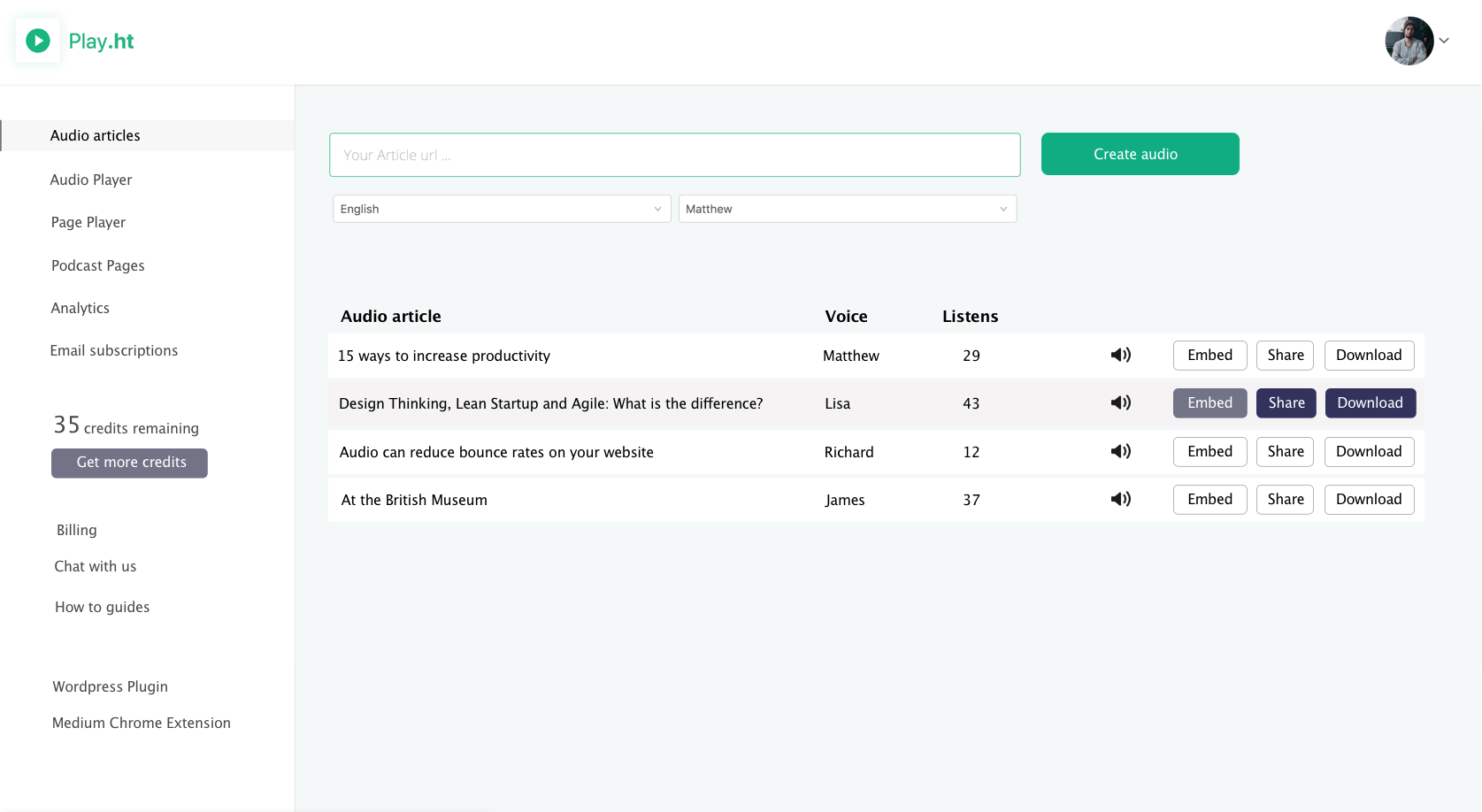
Task: Click the article URL input field
Action: click(x=674, y=154)
